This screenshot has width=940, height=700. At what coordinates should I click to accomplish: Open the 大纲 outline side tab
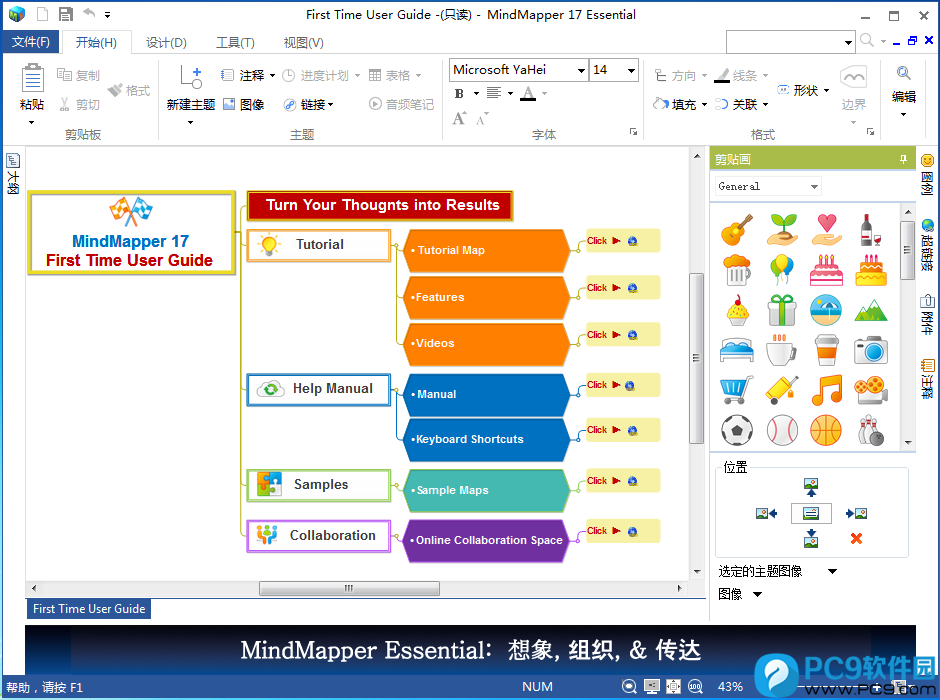13,174
